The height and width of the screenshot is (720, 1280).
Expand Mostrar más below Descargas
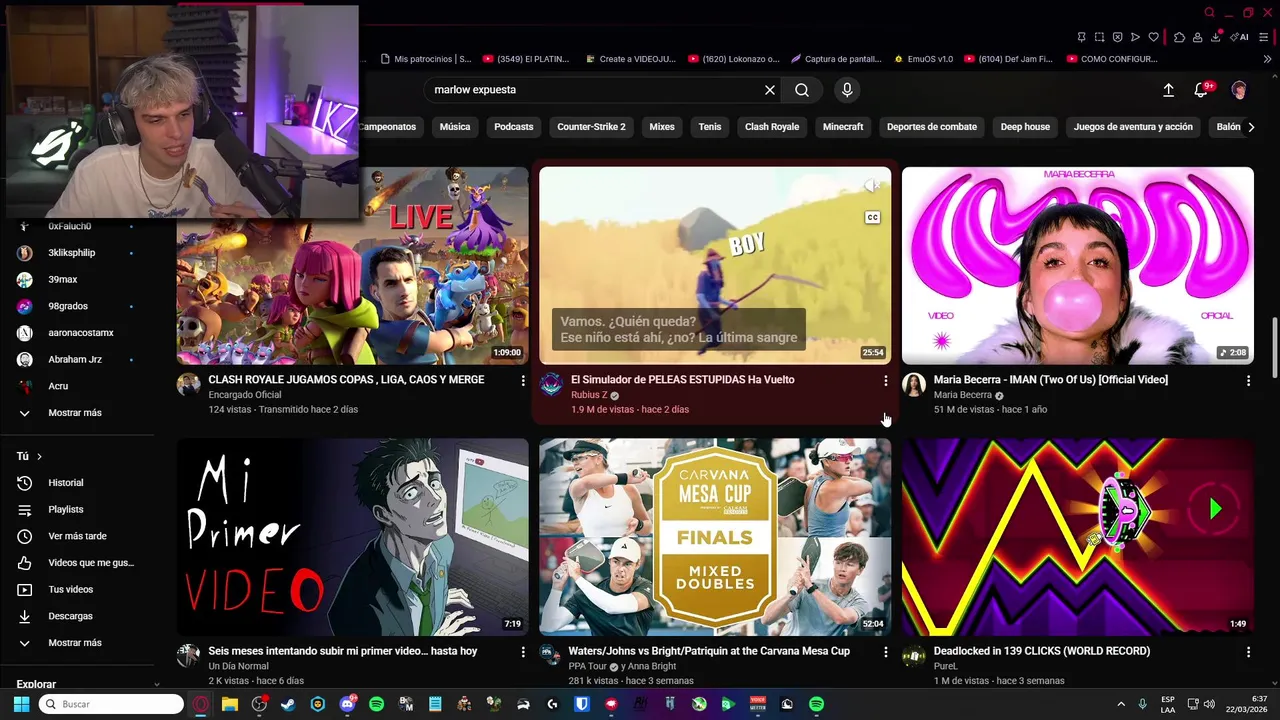(x=74, y=643)
